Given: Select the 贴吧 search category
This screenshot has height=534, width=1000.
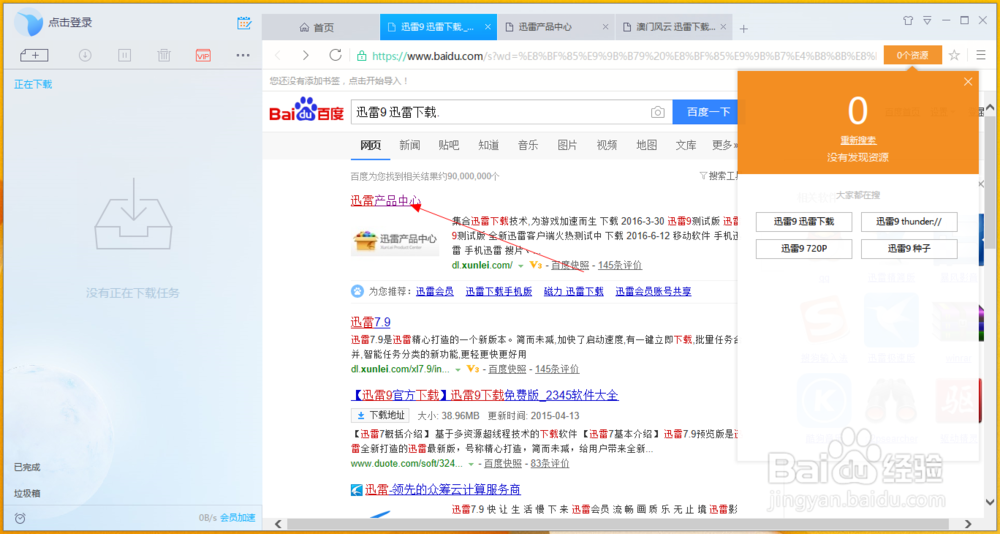Looking at the screenshot, I should click(x=449, y=145).
